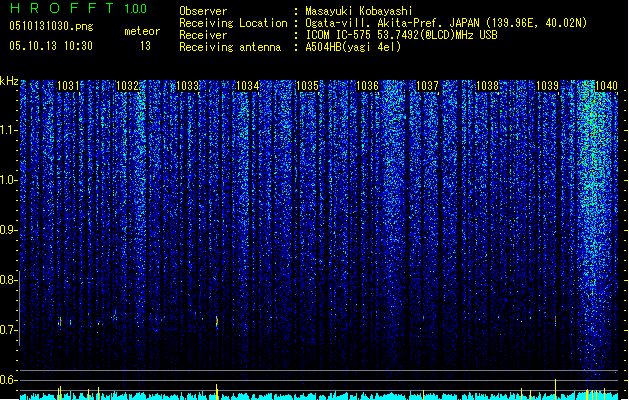Click the HROFFT 1.00 program title
Screen dimensions: 629x400
tap(78, 8)
